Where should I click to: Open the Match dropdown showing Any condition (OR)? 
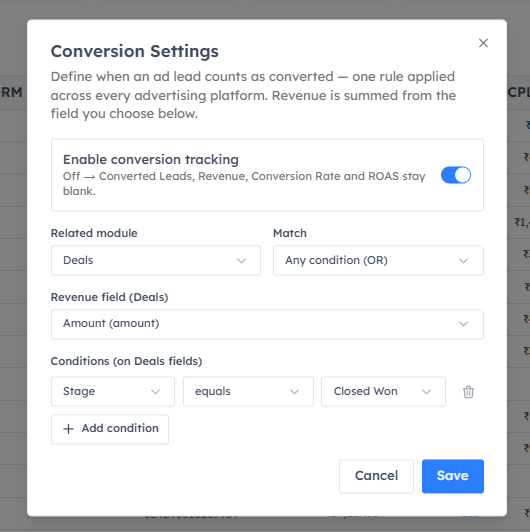pos(378,260)
